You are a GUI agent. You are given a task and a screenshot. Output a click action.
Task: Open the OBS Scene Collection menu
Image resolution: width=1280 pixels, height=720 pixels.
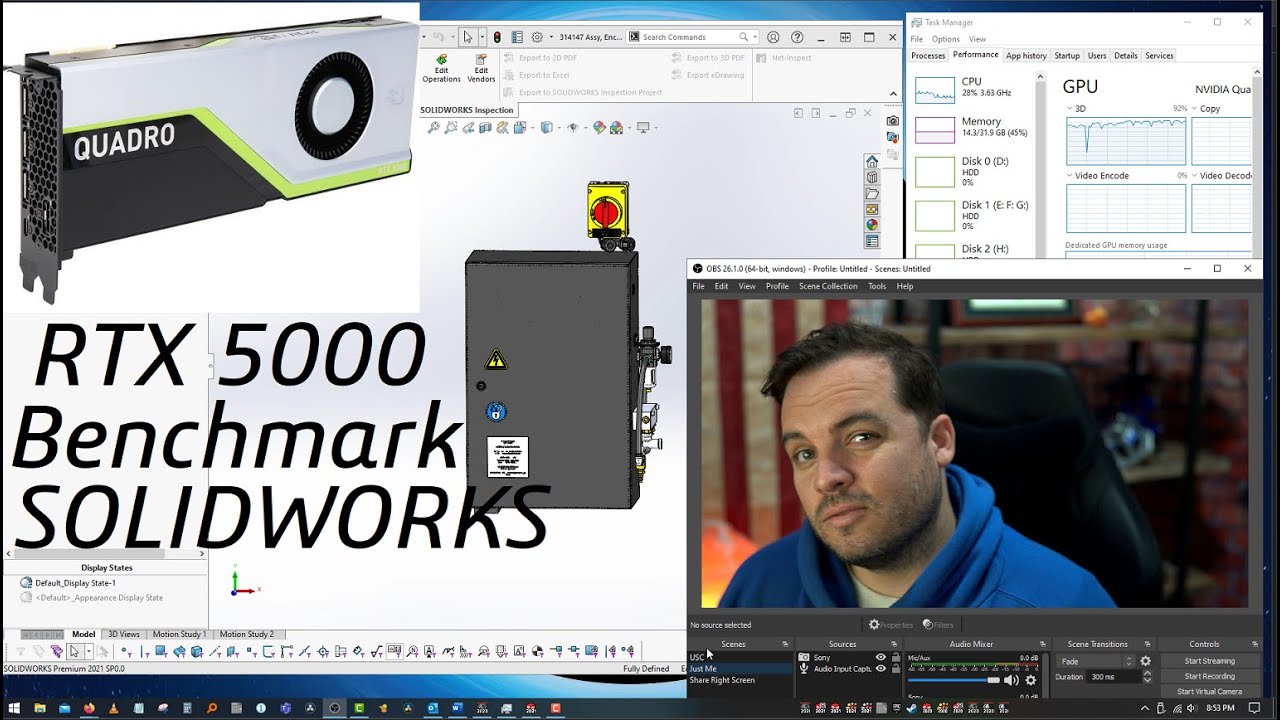pyautogui.click(x=828, y=286)
